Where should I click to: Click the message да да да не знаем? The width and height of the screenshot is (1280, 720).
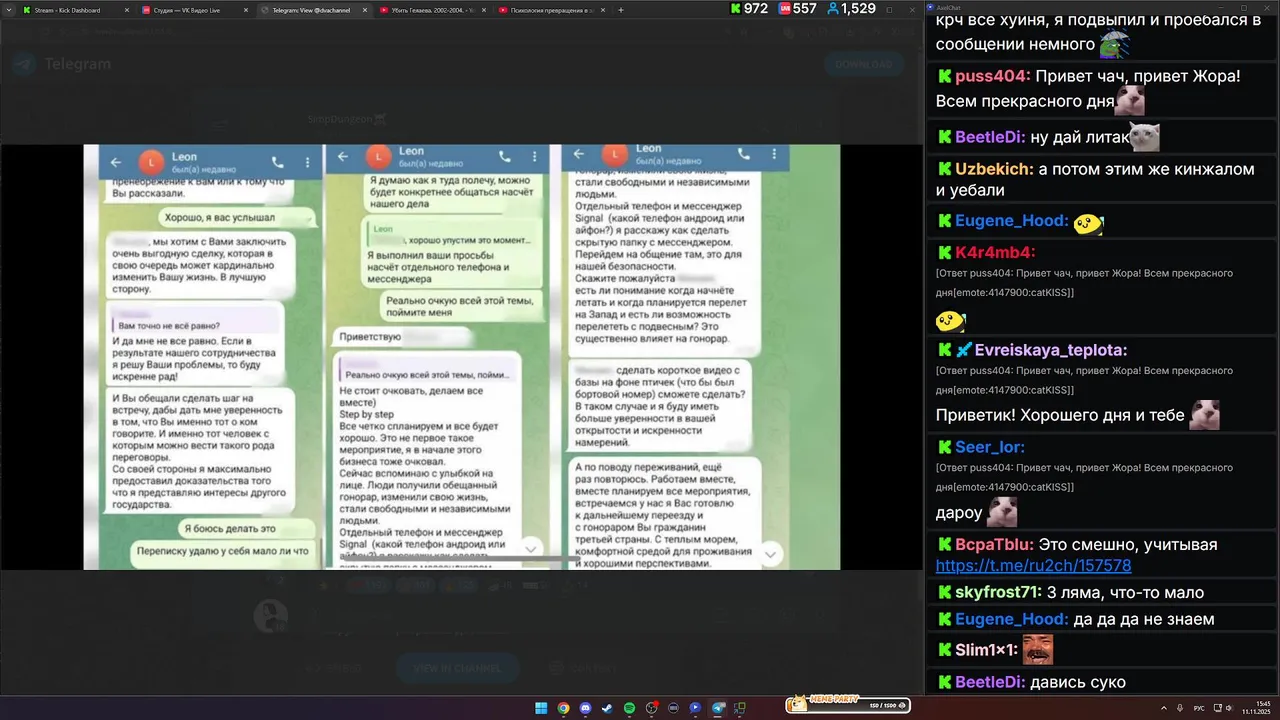click(1144, 619)
